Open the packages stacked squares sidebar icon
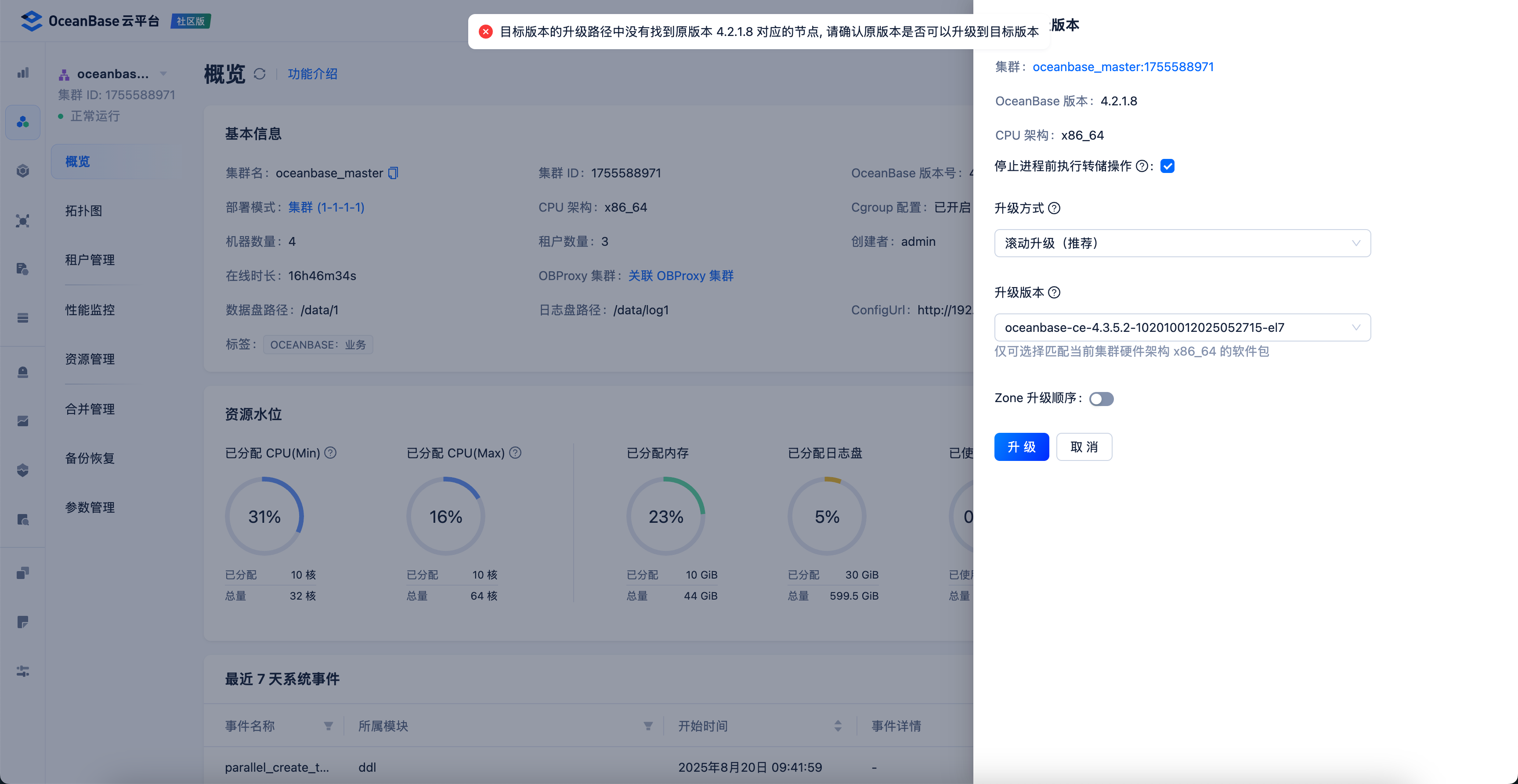This screenshot has height=784, width=1518. click(x=23, y=573)
